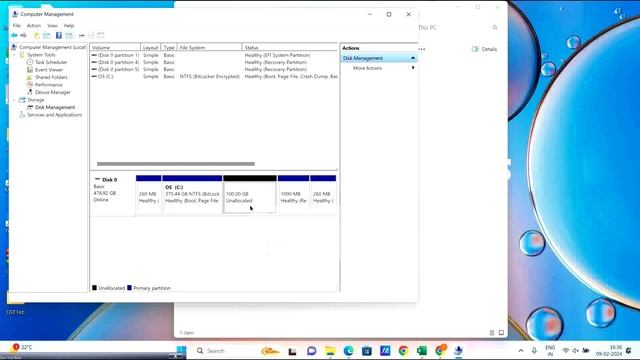This screenshot has width=640, height=360.
Task: Toggle the Show/Hide Console Tree icon
Action: tap(47, 36)
